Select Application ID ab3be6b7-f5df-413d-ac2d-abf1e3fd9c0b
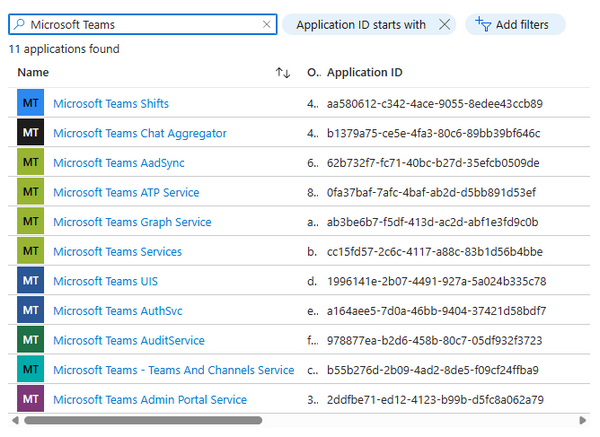Screen dimensions: 600x437 [432, 222]
